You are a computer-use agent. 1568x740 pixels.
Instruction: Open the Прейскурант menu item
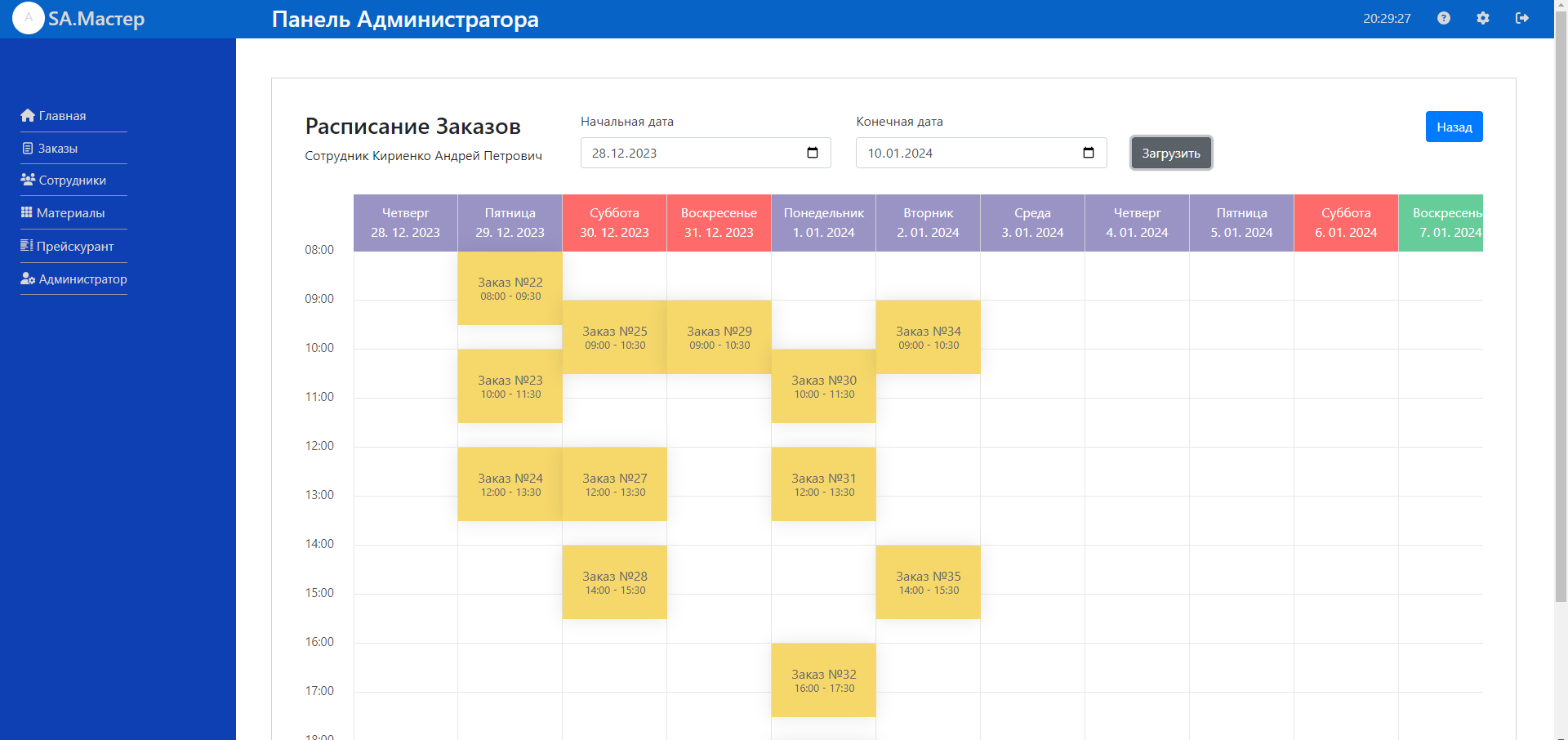point(75,247)
